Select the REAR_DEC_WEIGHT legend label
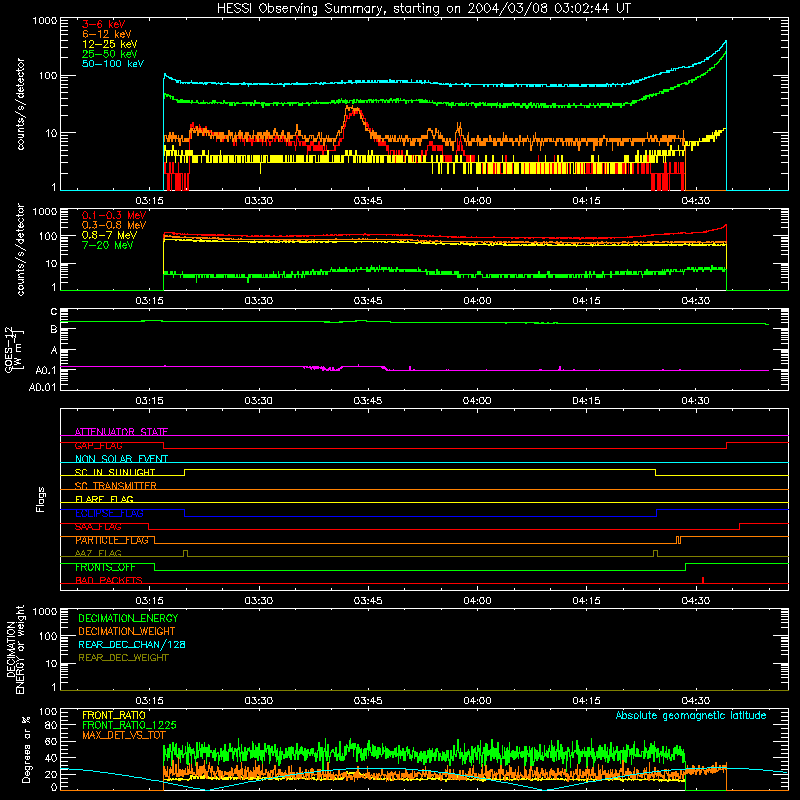The height and width of the screenshot is (800, 800). point(123,658)
